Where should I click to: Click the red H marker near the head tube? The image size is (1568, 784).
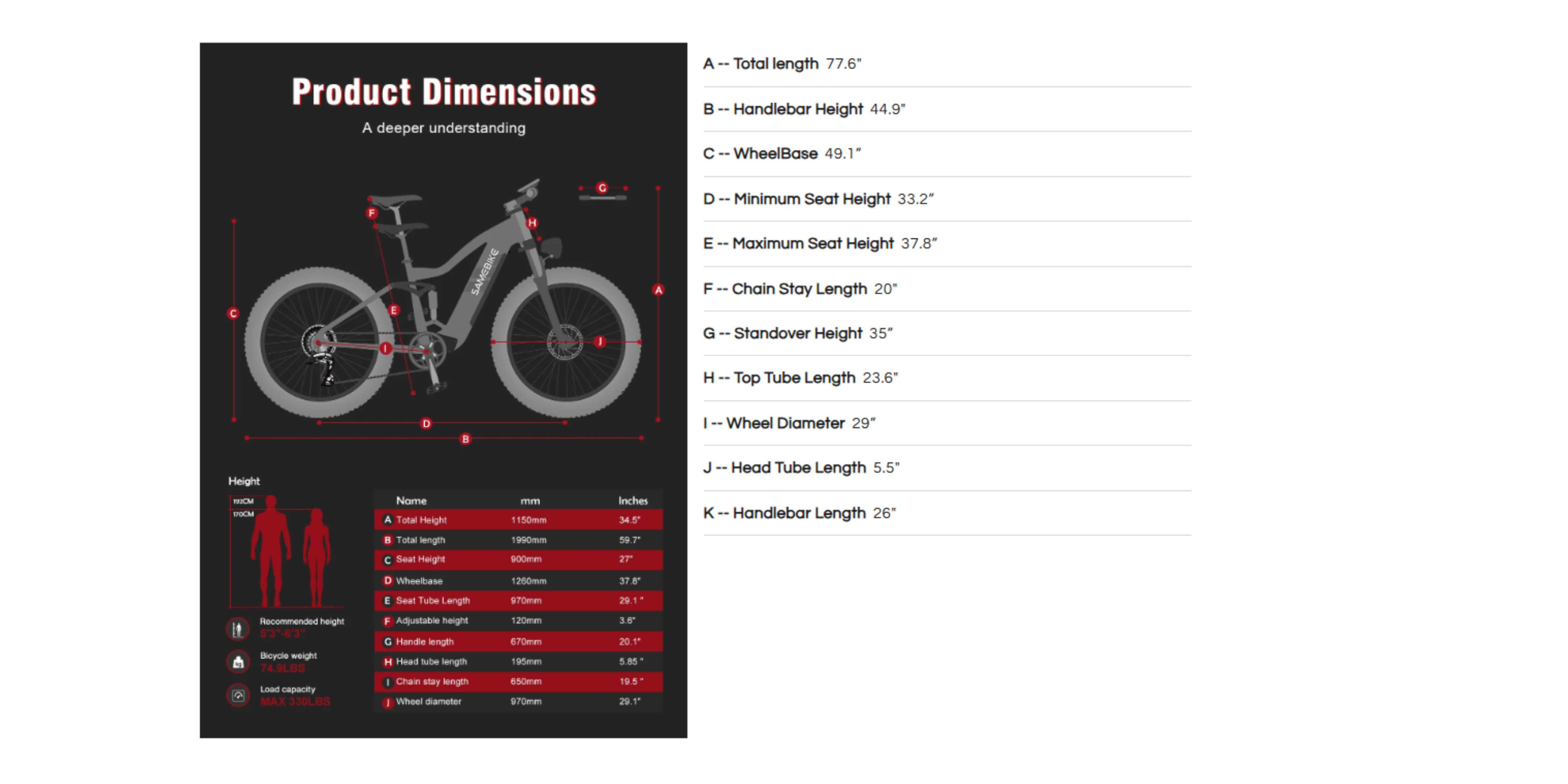pos(532,223)
